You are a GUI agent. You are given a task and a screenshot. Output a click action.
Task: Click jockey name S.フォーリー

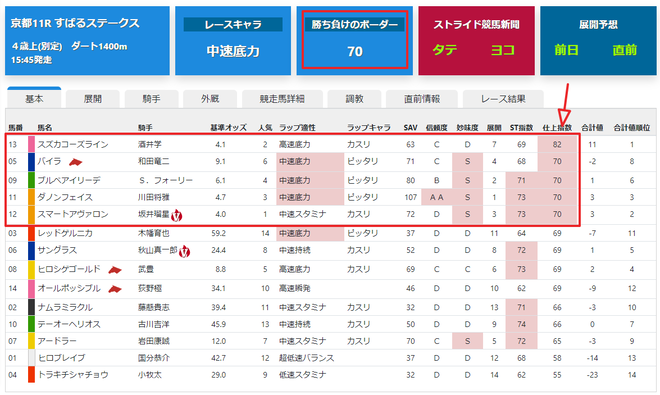(165, 180)
